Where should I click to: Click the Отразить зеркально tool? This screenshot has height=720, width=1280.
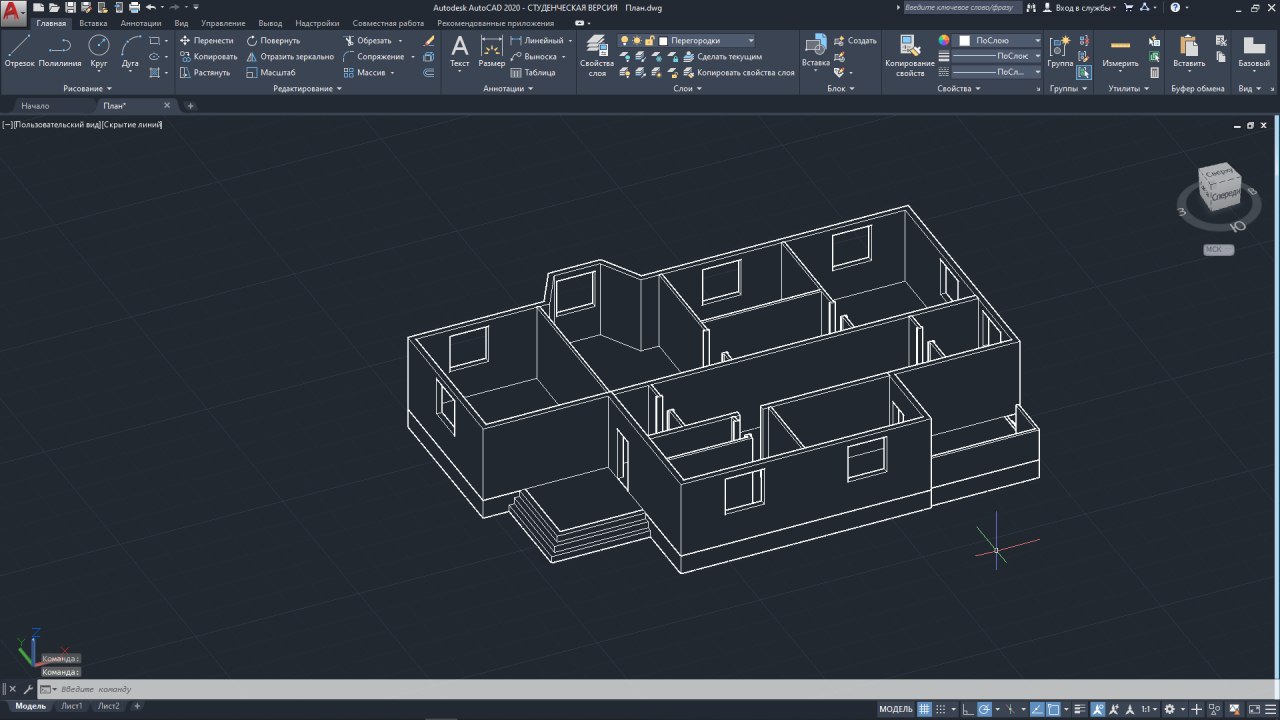pos(290,57)
